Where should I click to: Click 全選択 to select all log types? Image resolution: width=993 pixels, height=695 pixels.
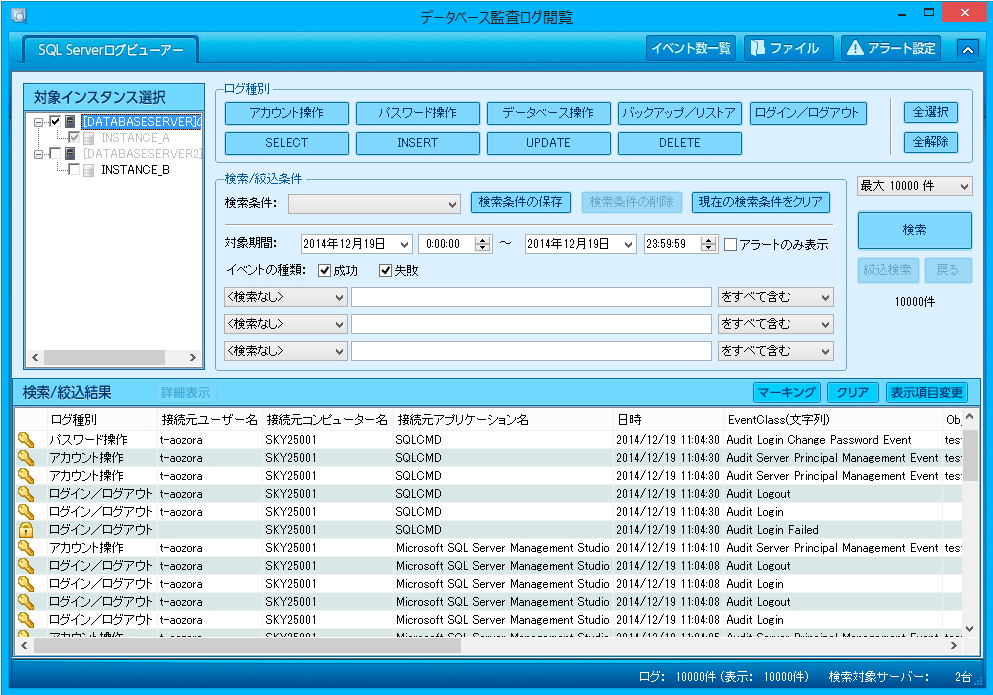[x=930, y=113]
